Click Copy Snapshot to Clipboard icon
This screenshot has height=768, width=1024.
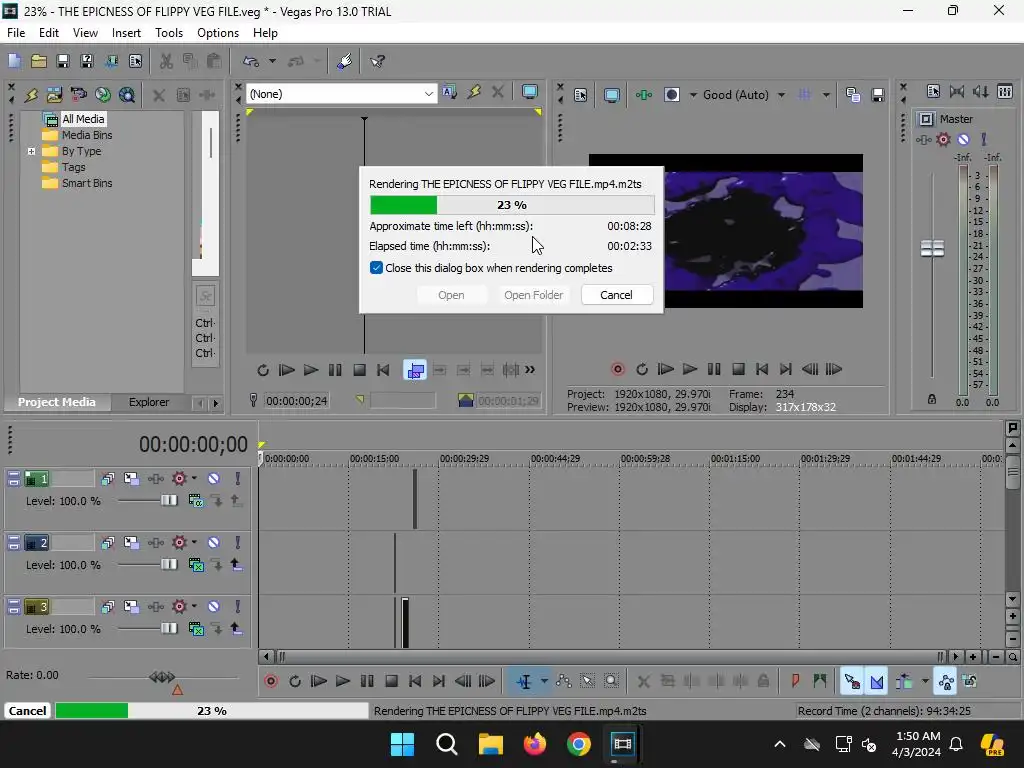[x=853, y=95]
